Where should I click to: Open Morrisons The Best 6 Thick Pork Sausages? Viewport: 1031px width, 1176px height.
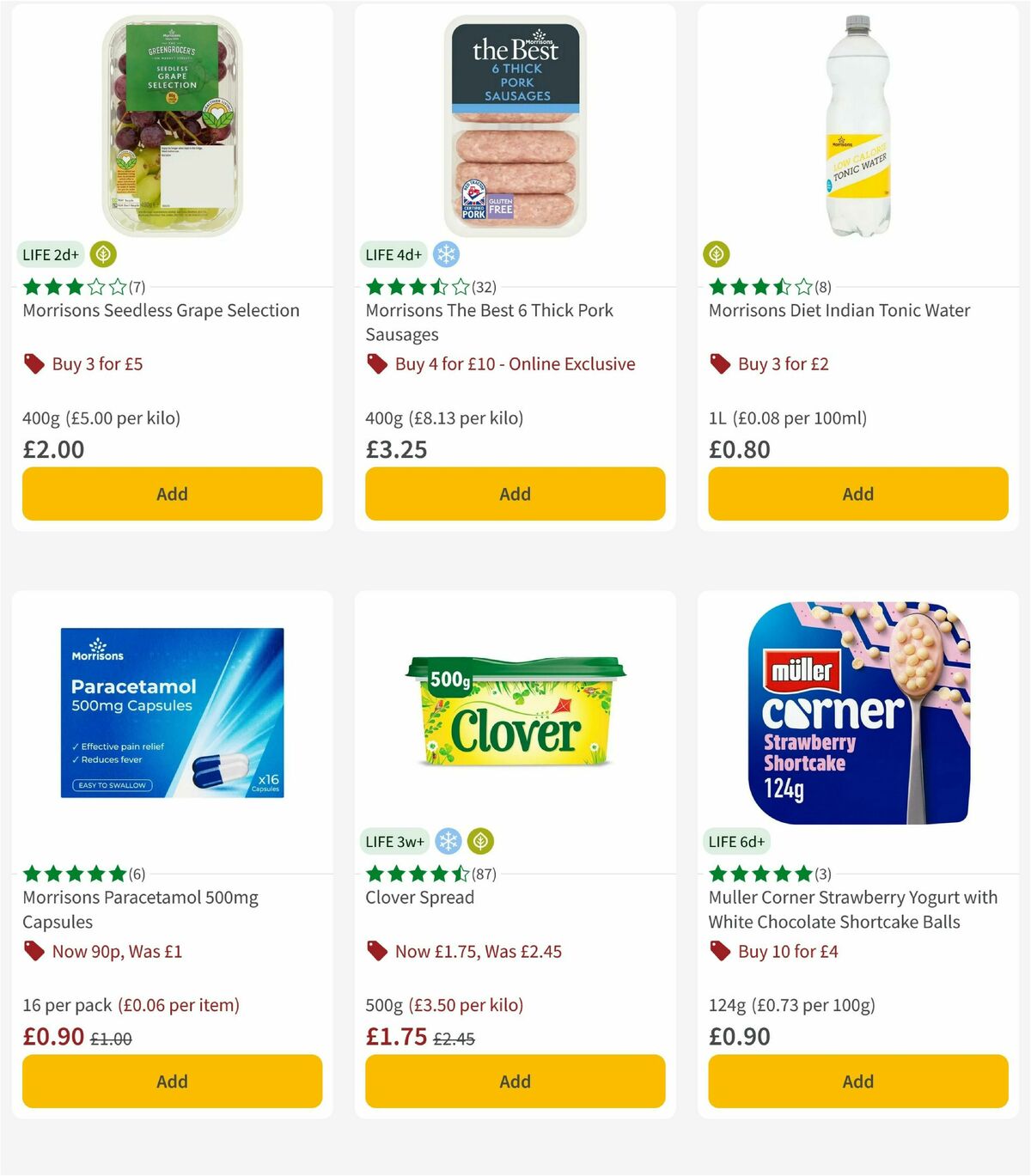coord(490,322)
